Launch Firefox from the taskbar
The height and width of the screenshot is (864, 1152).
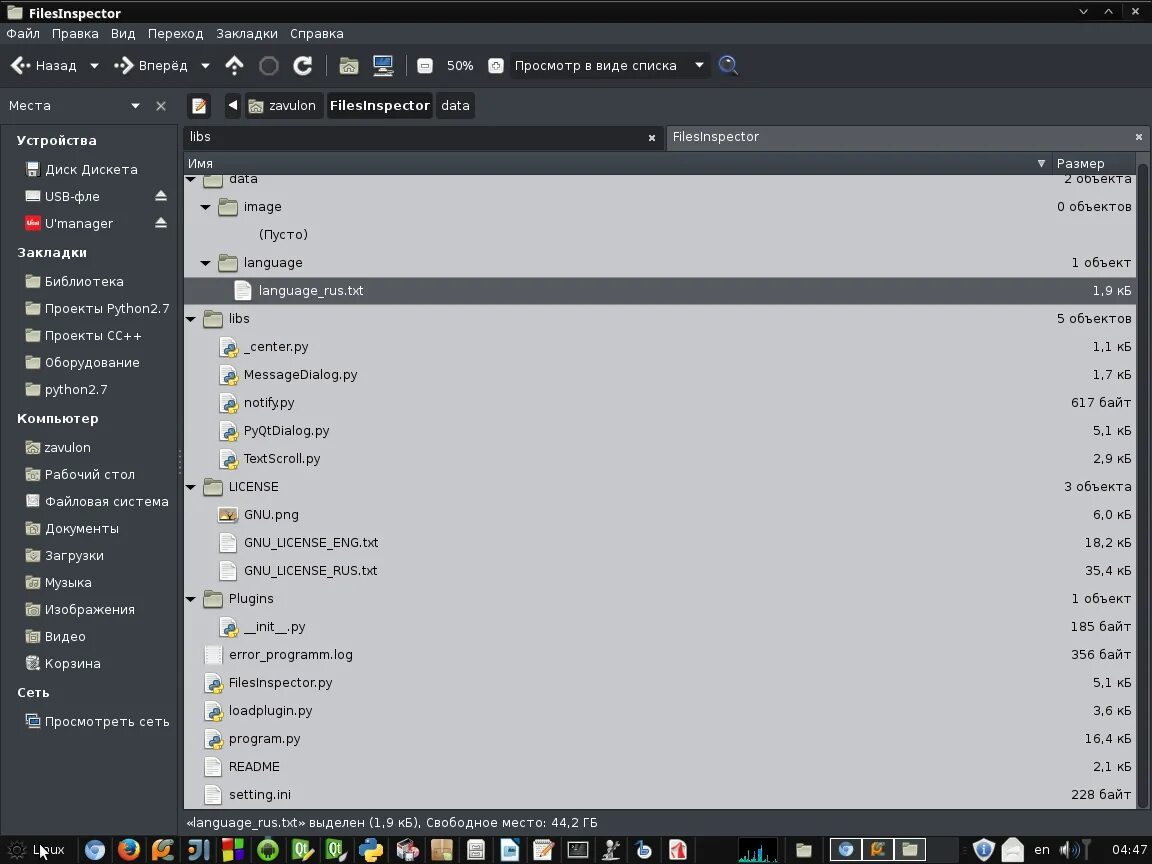pyautogui.click(x=128, y=850)
